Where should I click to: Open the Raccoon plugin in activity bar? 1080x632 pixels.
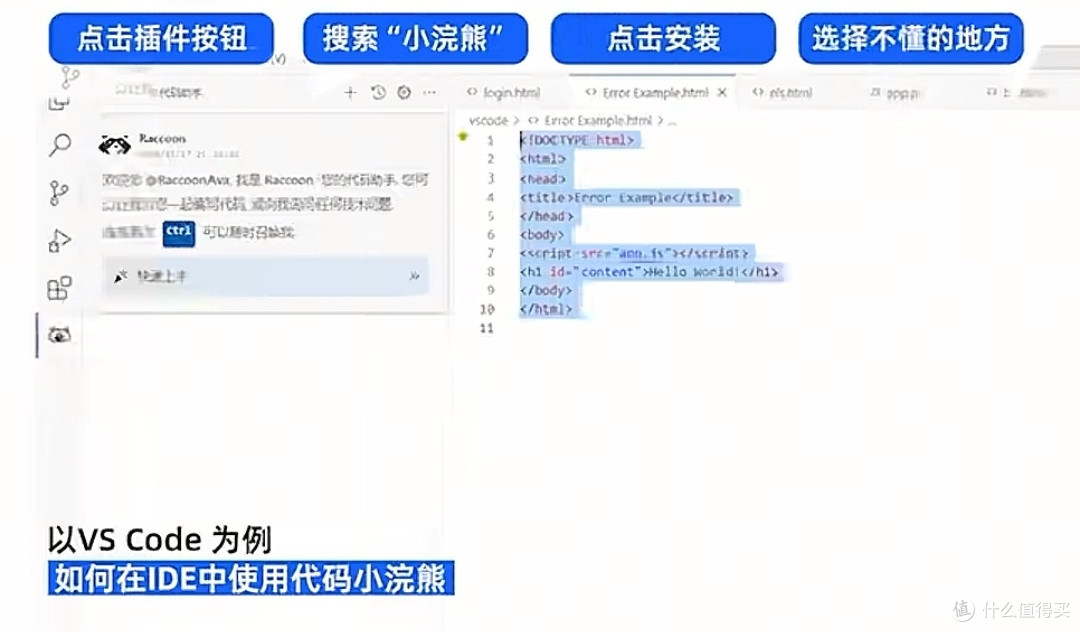pyautogui.click(x=59, y=335)
